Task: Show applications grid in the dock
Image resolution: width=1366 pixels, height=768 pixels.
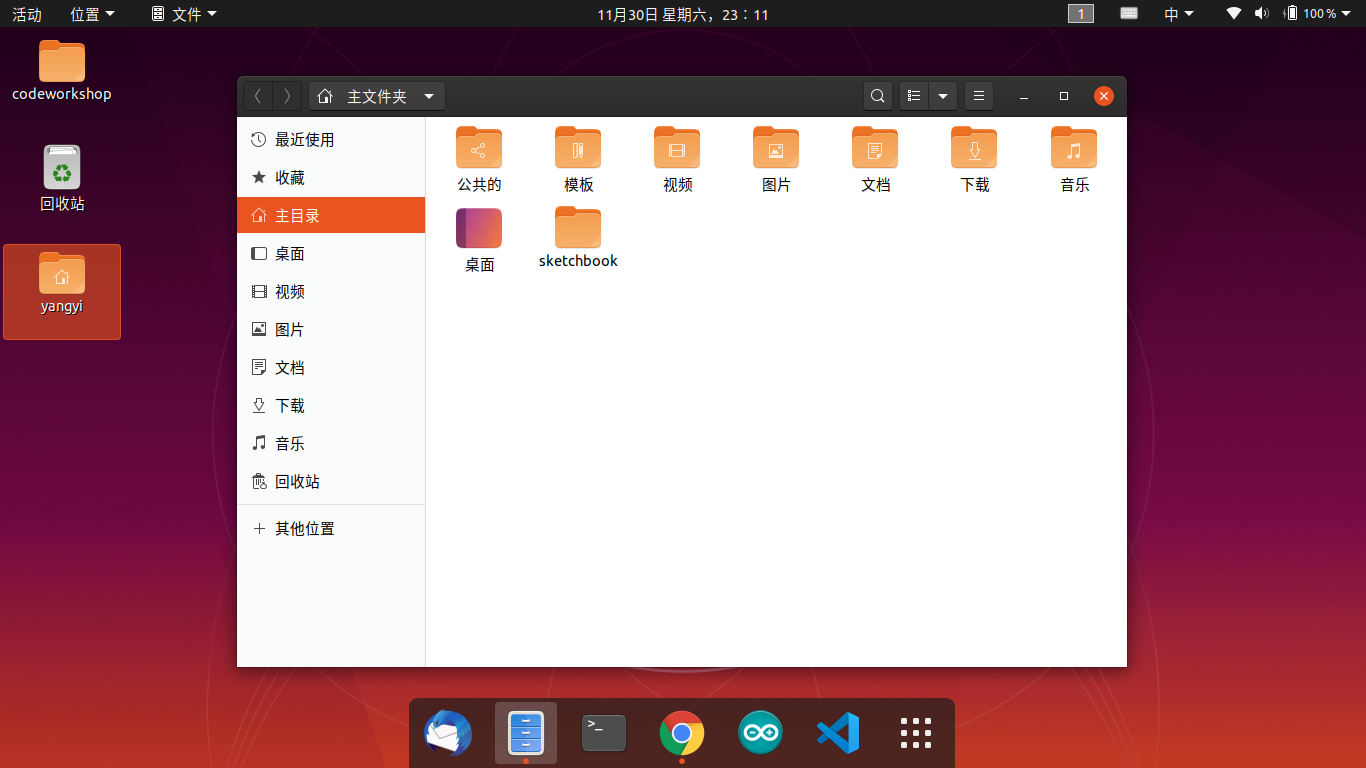Action: click(x=916, y=733)
